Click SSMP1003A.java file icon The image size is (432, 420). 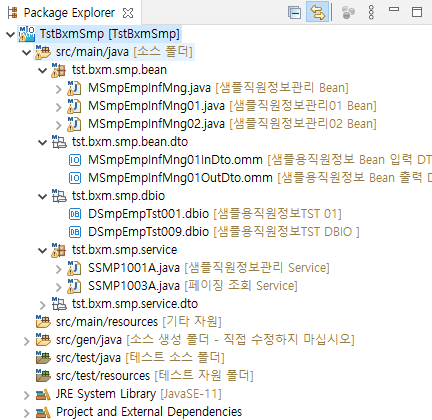[74, 286]
